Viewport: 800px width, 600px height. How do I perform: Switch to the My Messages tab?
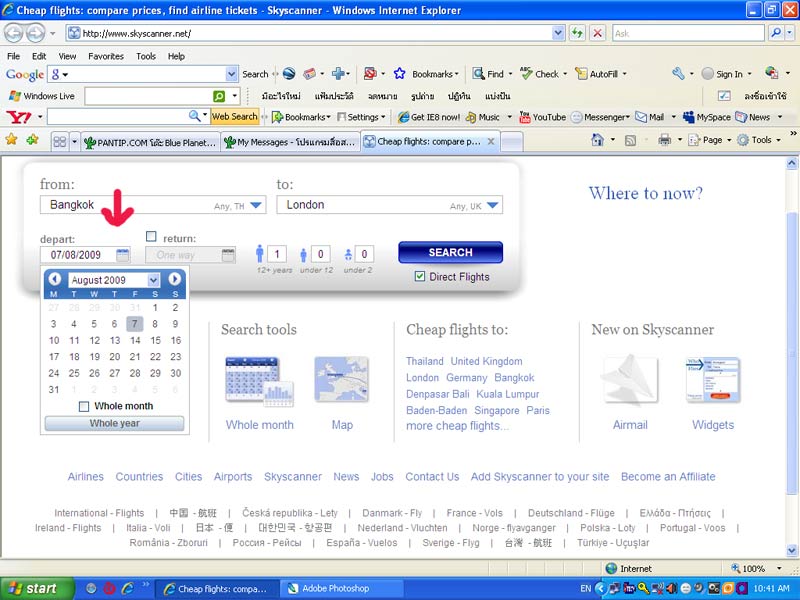pyautogui.click(x=290, y=142)
